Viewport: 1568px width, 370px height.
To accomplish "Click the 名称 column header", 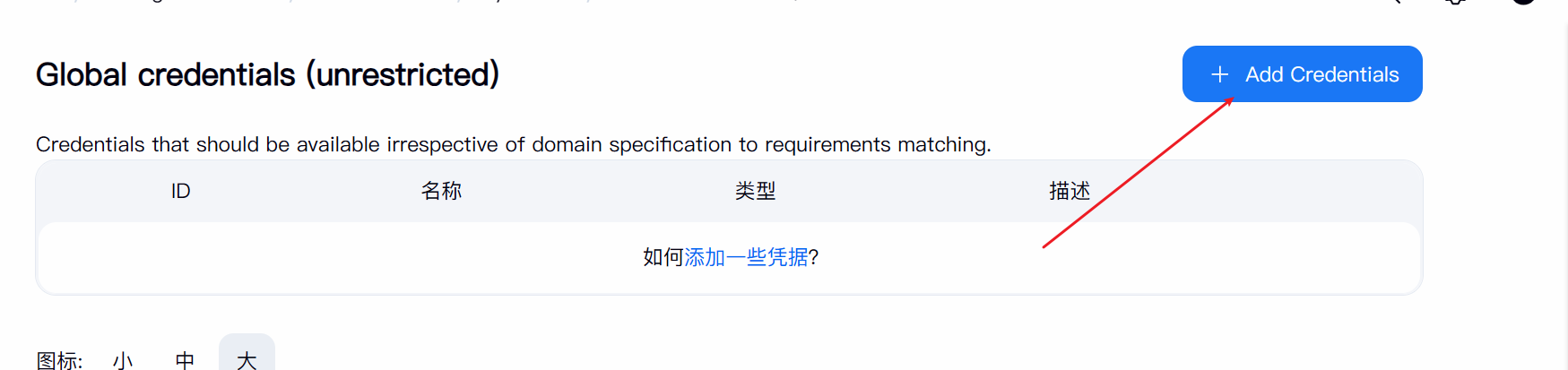I will [441, 191].
